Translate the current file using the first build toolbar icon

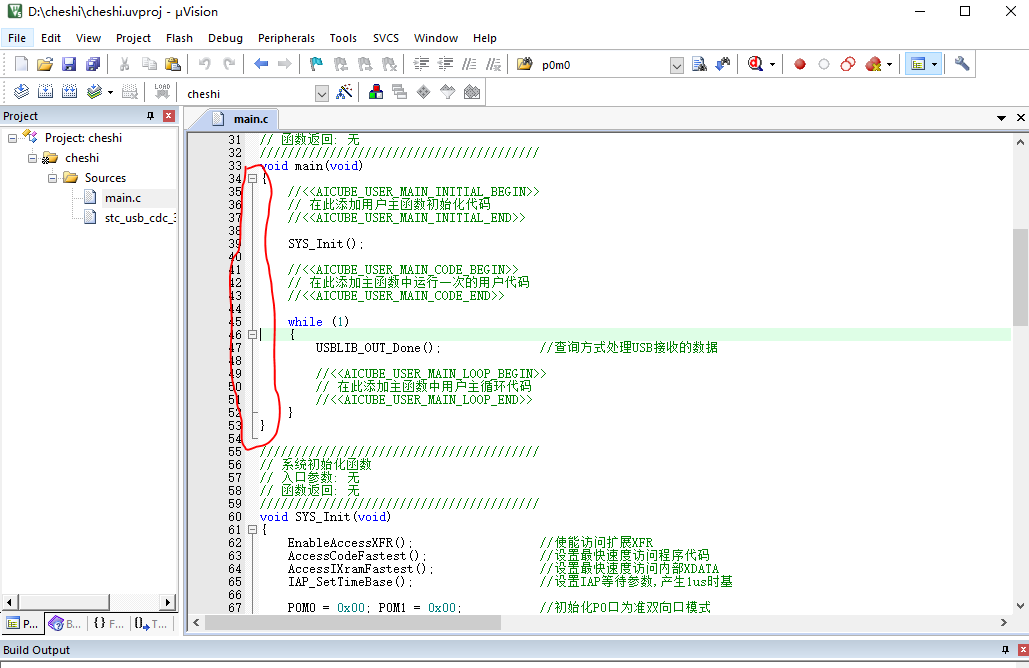coord(21,92)
